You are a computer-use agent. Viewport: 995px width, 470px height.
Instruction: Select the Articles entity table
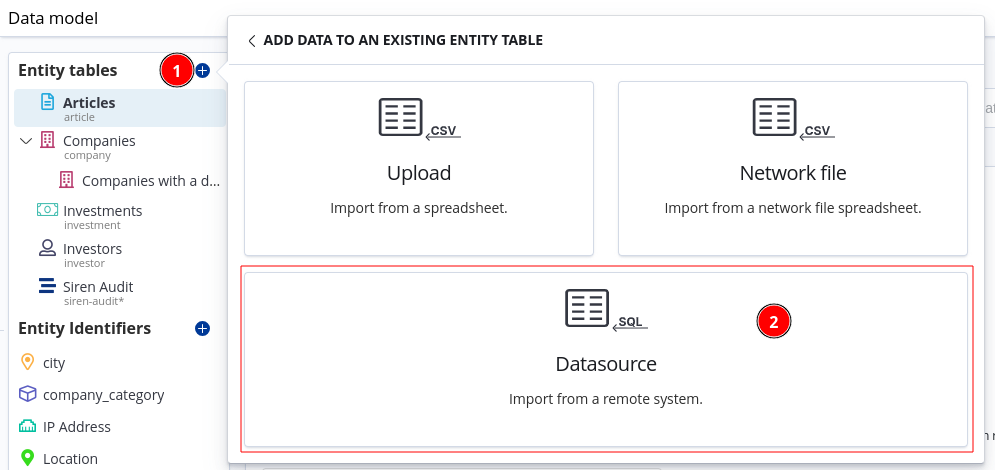[x=89, y=103]
